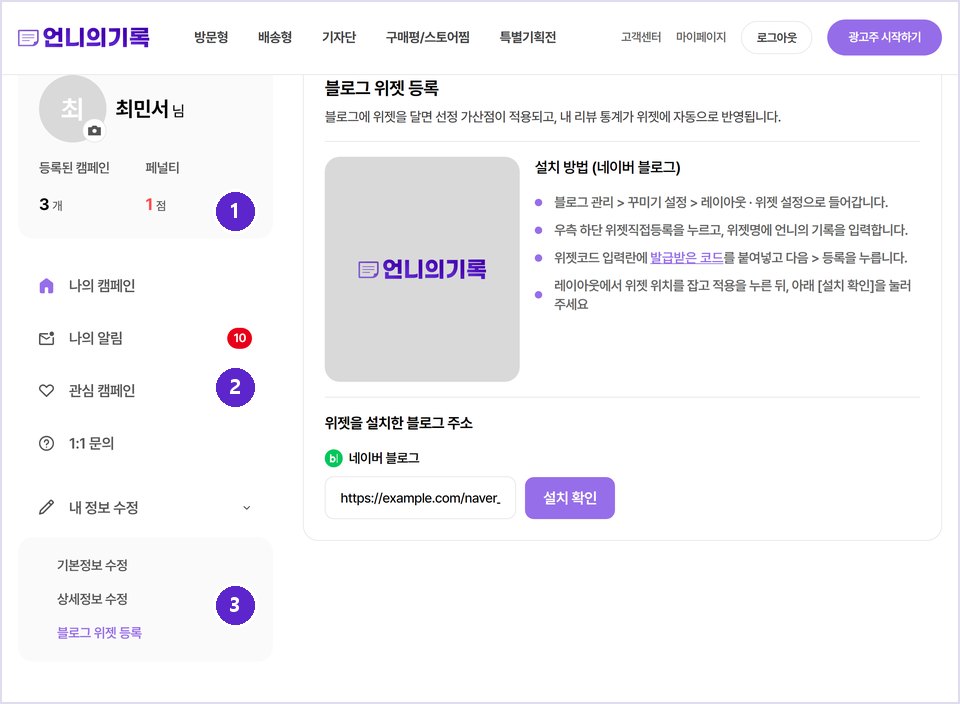The image size is (960, 704).
Task: Click the red 10 notification badge
Action: point(239,338)
